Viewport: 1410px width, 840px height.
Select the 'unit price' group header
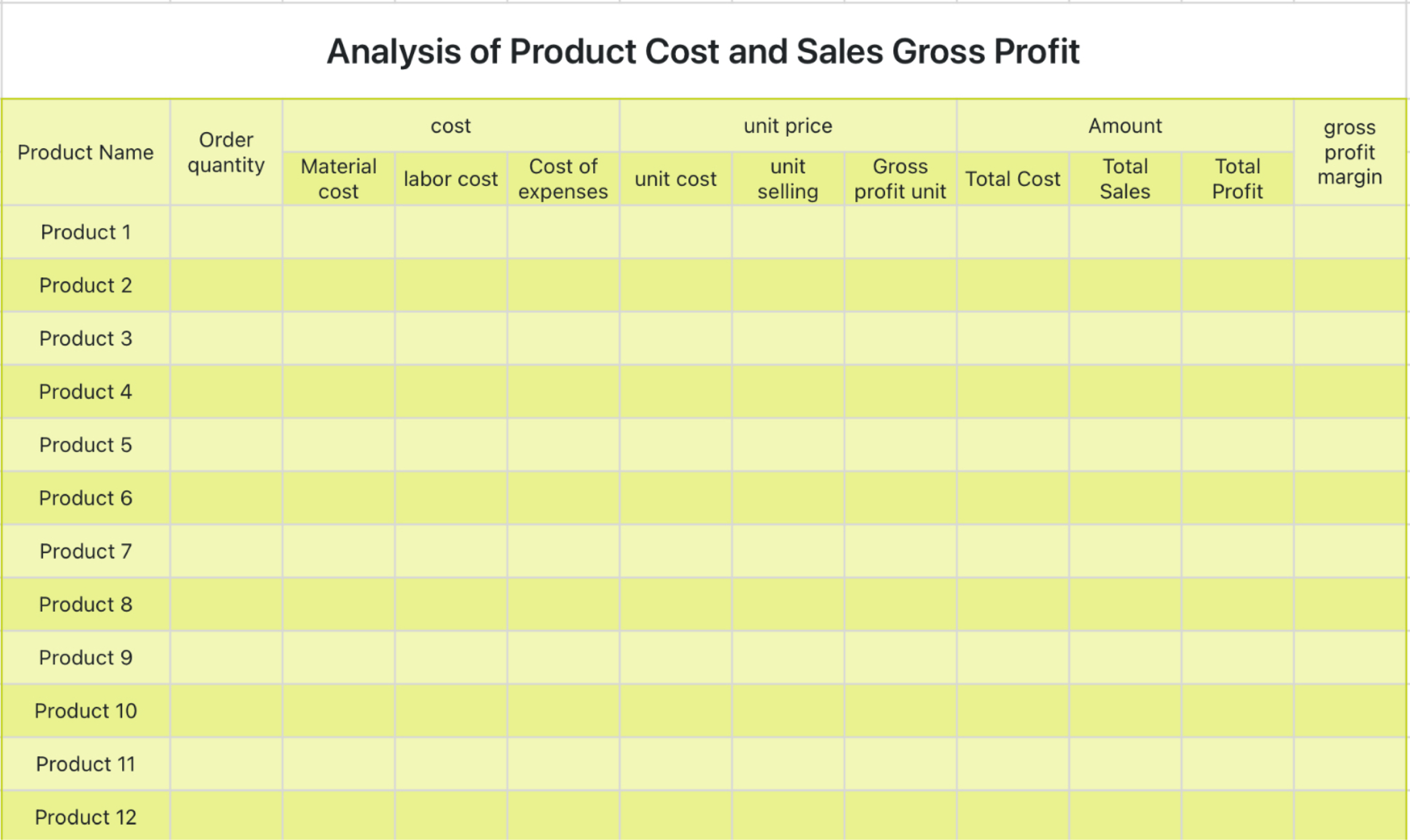click(788, 126)
